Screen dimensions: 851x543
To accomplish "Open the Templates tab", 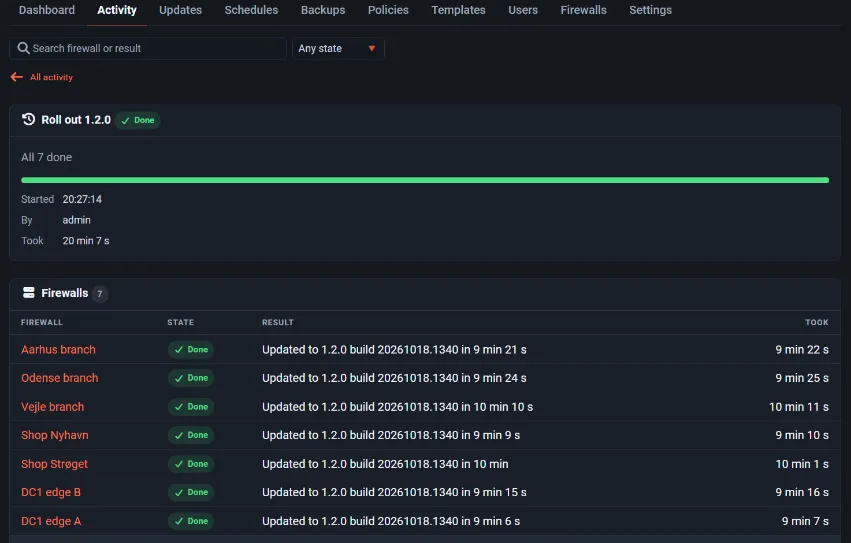I will [458, 10].
